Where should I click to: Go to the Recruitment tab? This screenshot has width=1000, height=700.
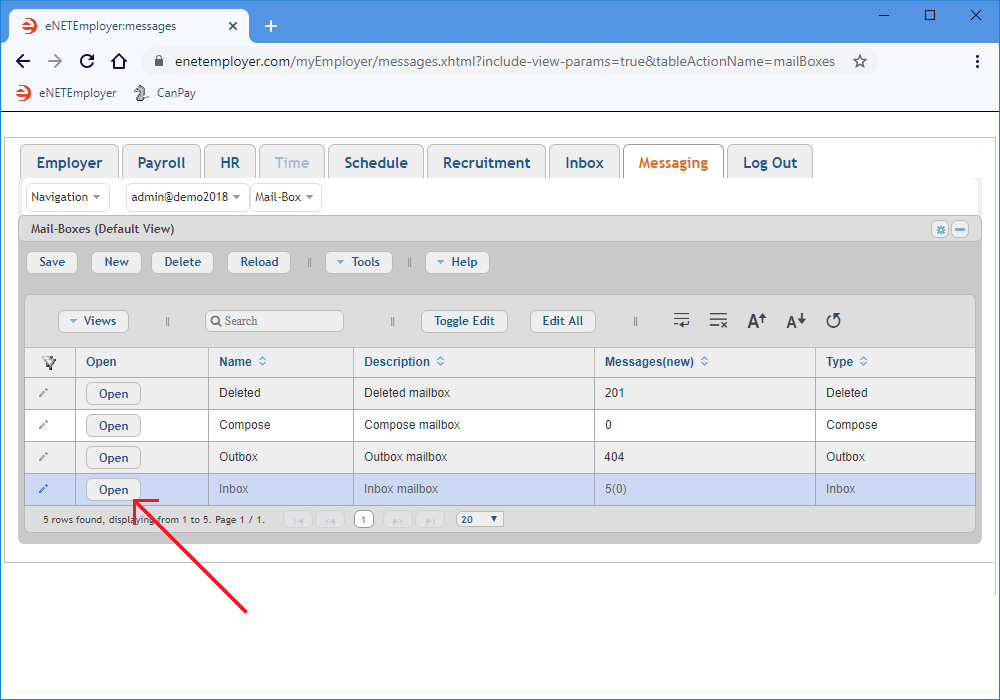(x=486, y=163)
